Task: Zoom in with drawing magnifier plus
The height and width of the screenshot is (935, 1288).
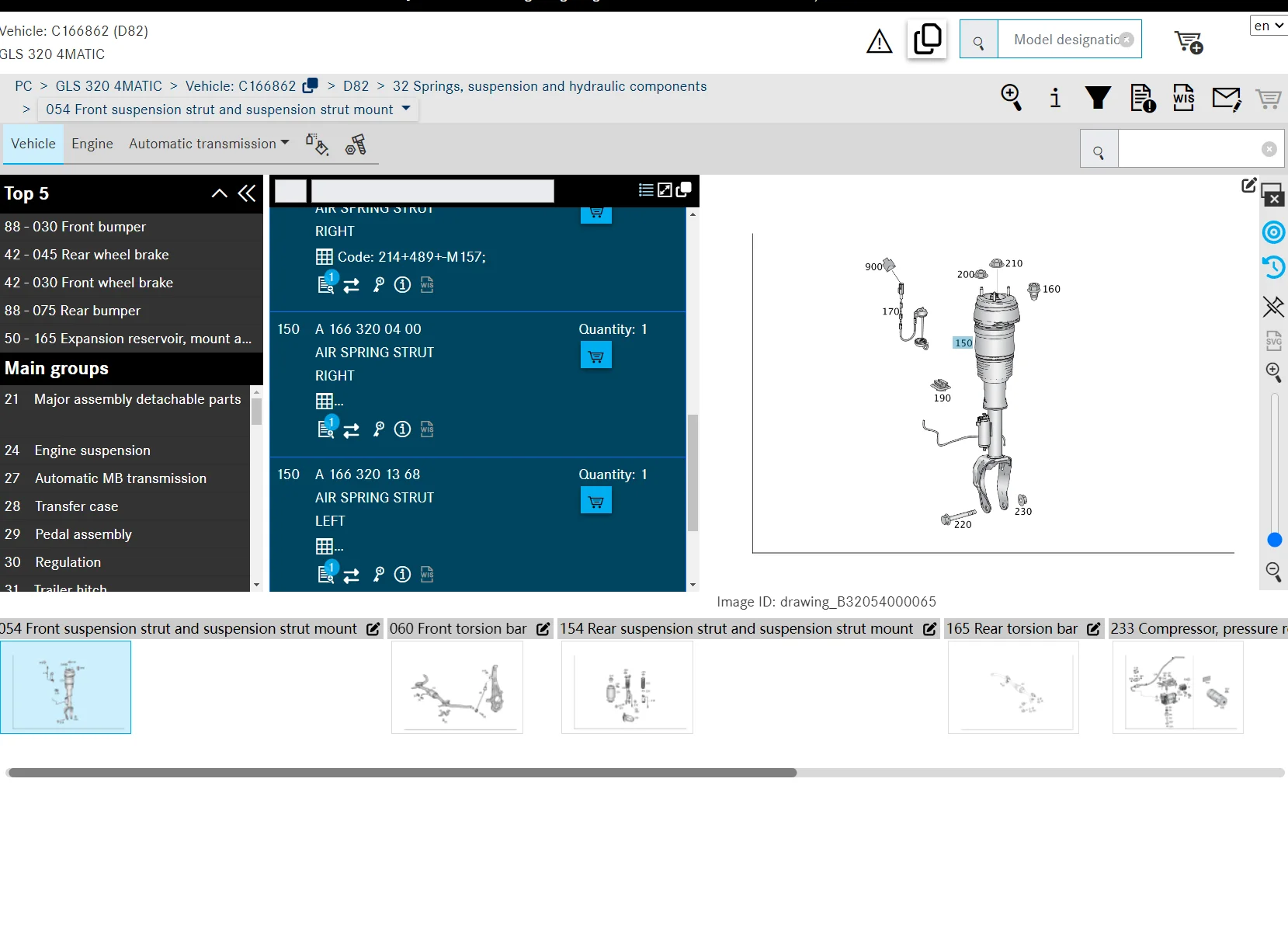Action: click(1274, 371)
